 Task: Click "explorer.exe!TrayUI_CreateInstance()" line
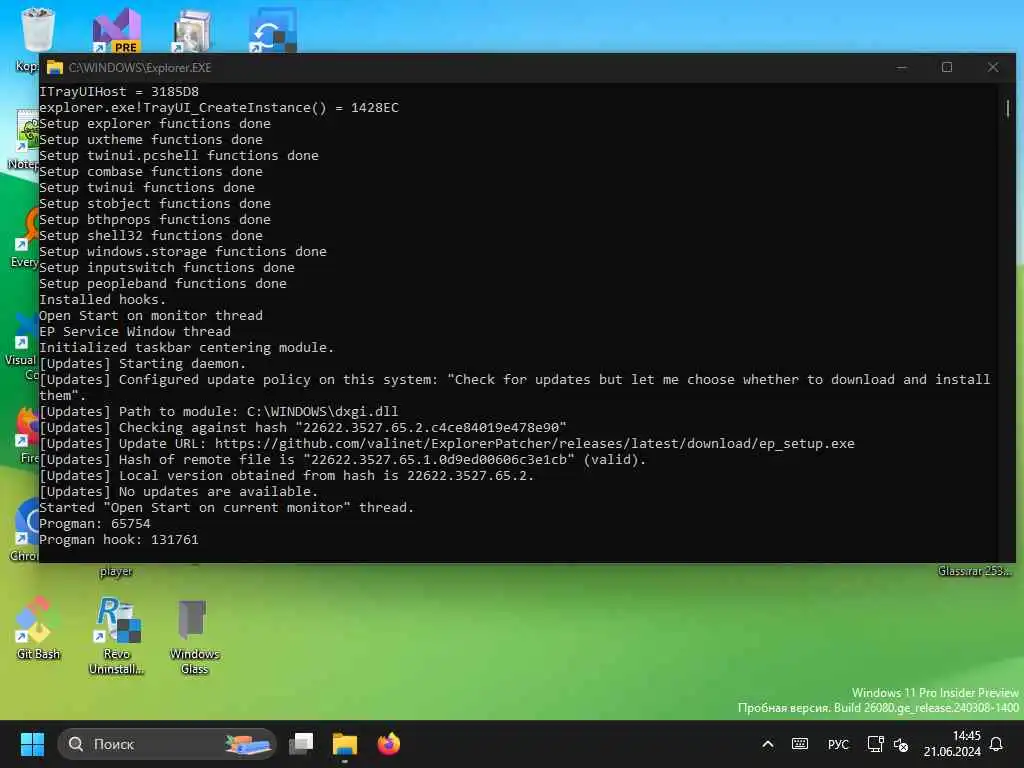coord(219,107)
